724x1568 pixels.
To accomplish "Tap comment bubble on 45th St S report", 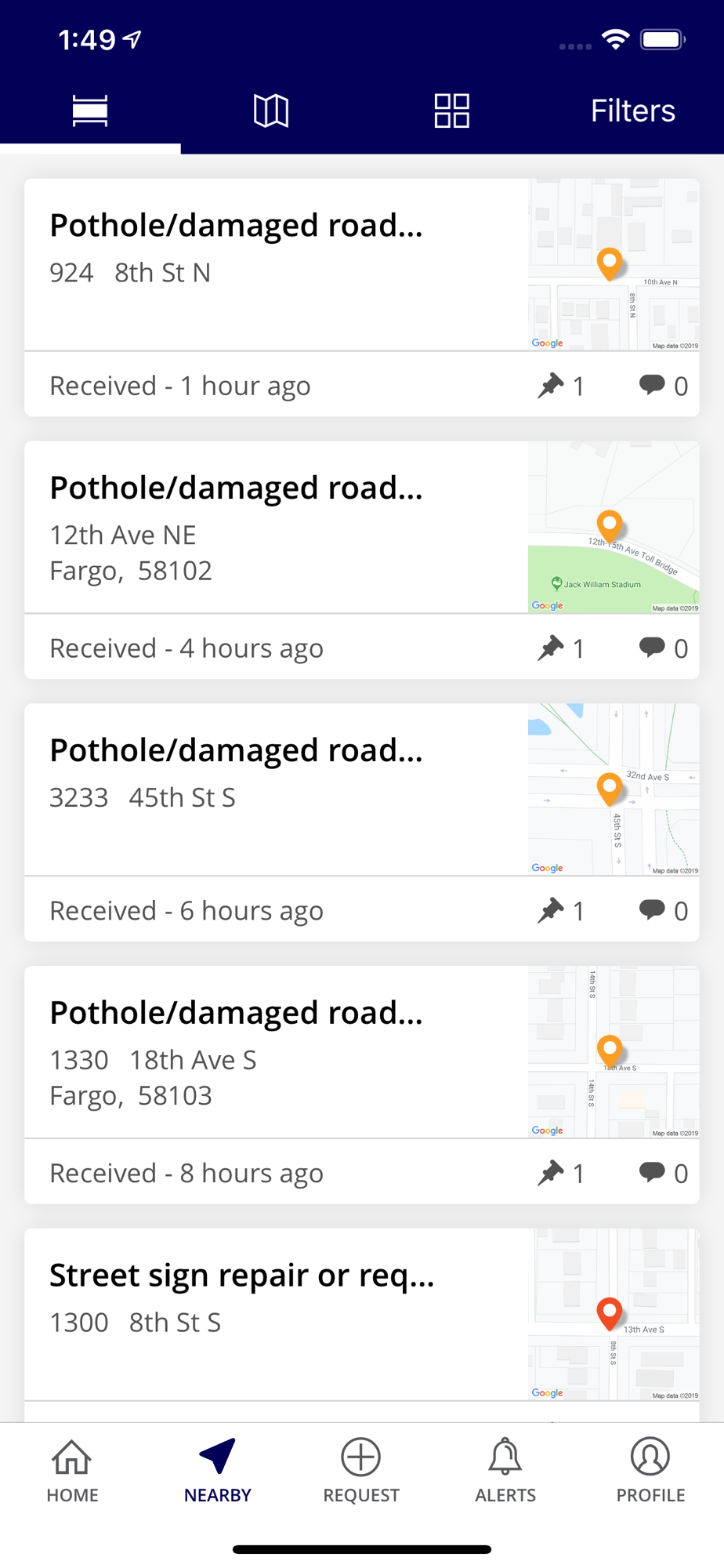I will click(652, 909).
